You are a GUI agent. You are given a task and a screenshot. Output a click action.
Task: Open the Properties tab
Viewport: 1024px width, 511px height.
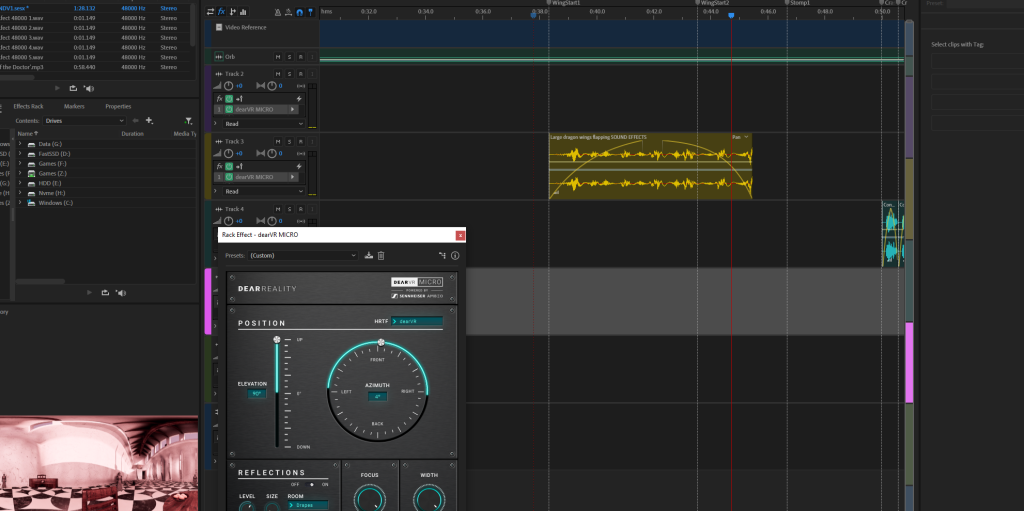[x=118, y=106]
